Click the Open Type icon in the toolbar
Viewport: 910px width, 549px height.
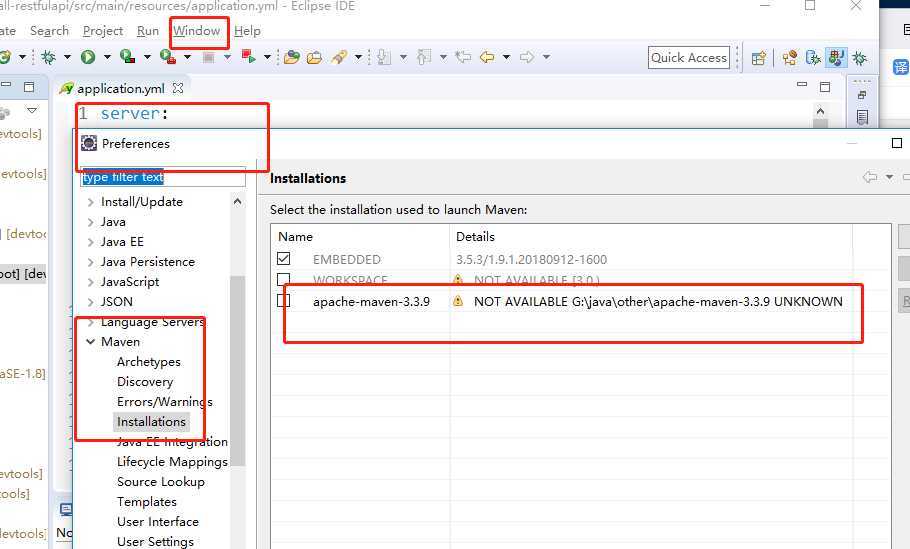click(292, 57)
